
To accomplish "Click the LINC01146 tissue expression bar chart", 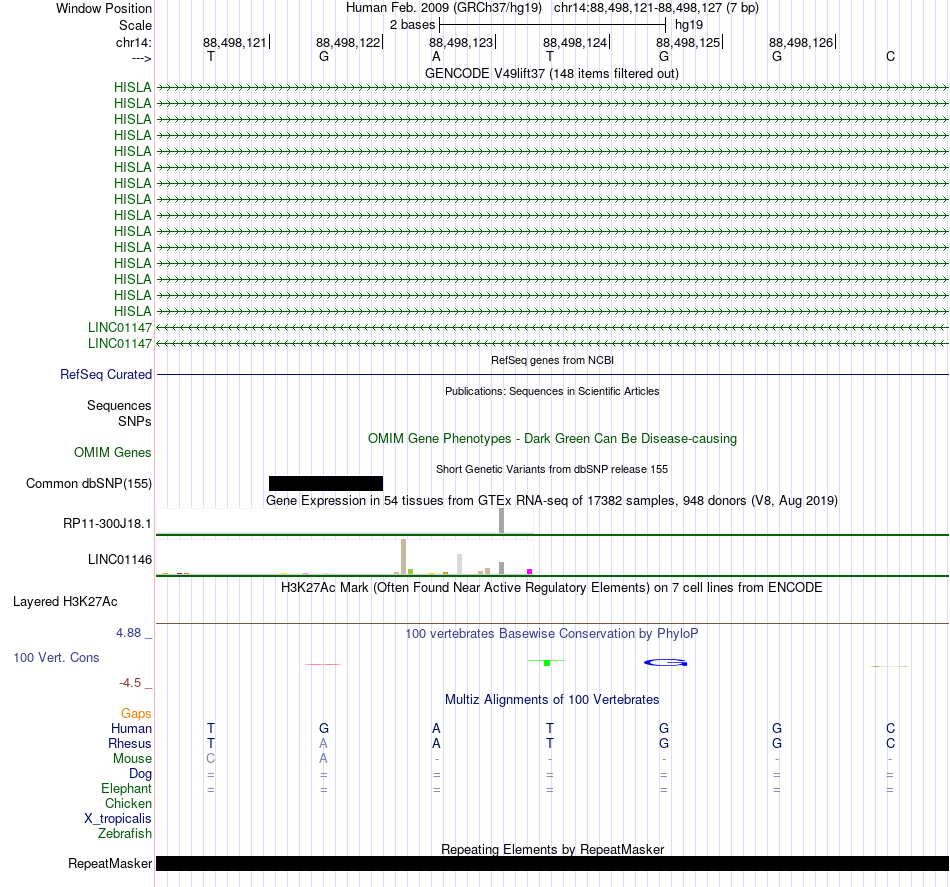I will coord(345,556).
